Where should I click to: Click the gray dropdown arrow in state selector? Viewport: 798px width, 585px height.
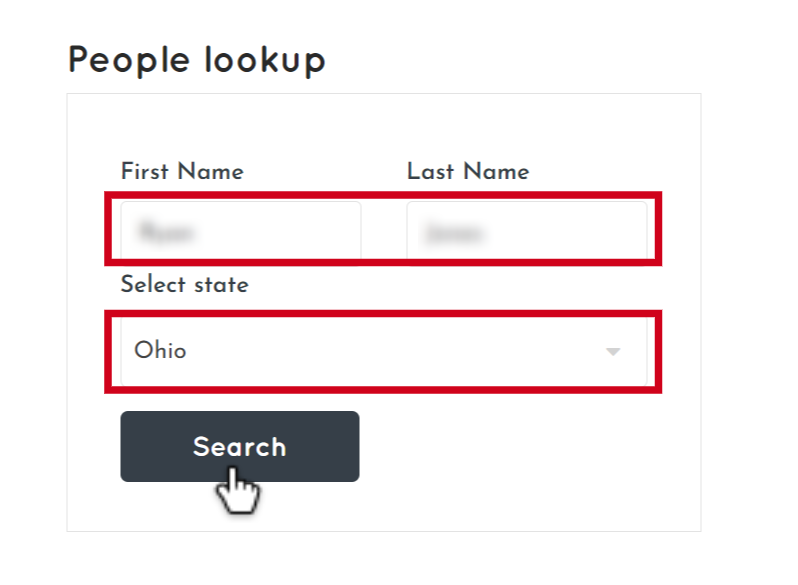pyautogui.click(x=613, y=352)
